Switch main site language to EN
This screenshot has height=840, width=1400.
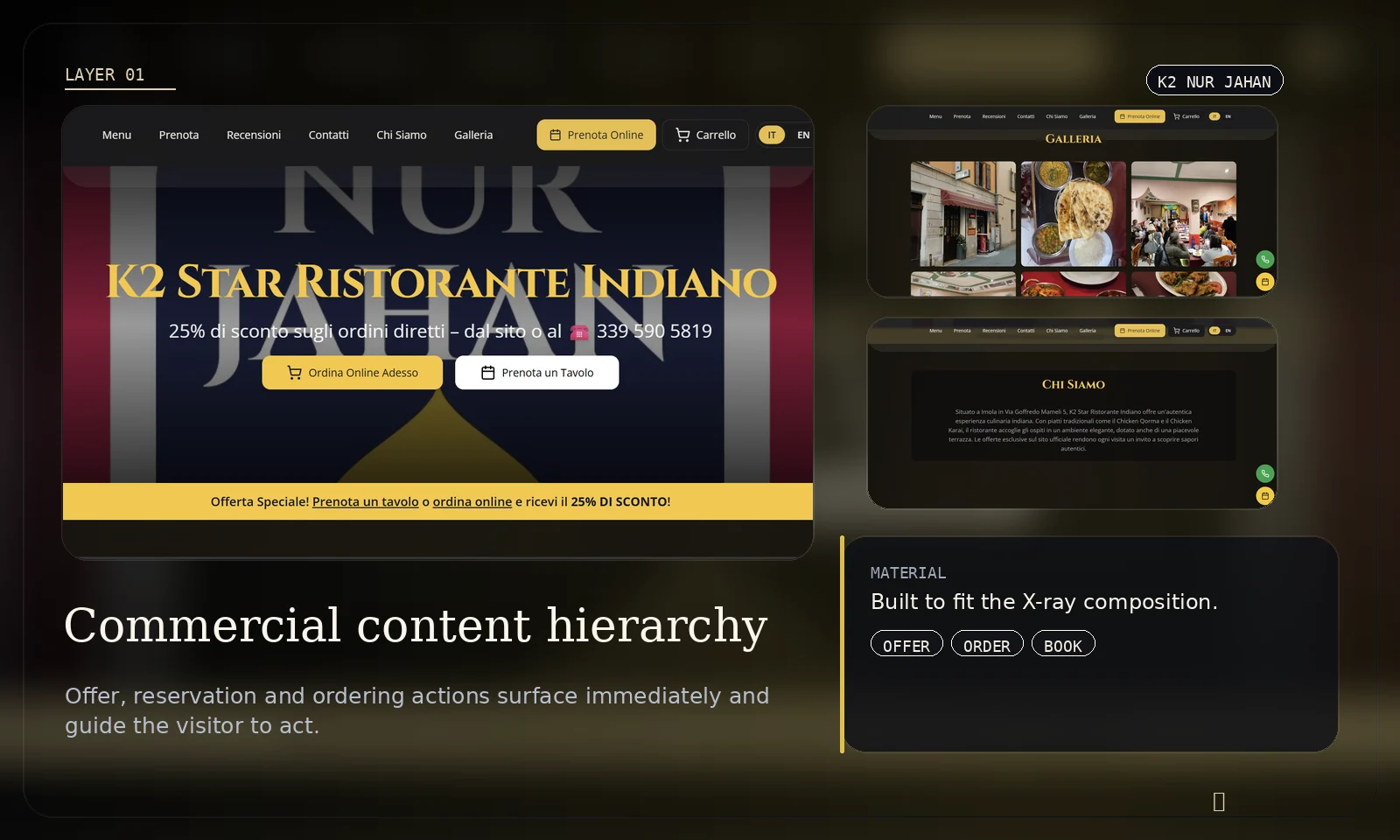pos(803,135)
